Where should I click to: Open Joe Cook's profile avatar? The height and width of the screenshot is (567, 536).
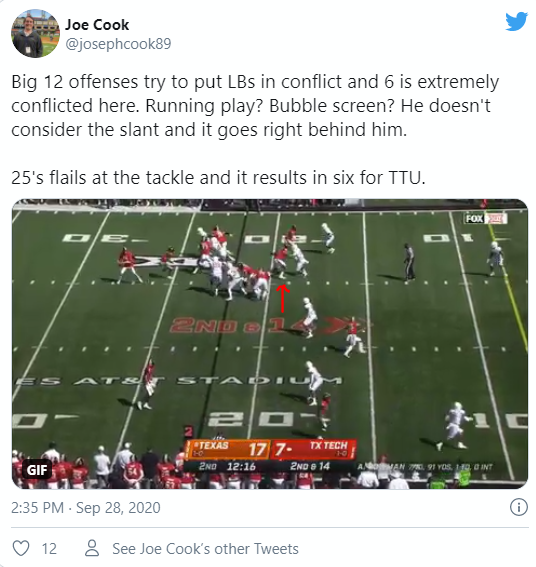(x=35, y=33)
